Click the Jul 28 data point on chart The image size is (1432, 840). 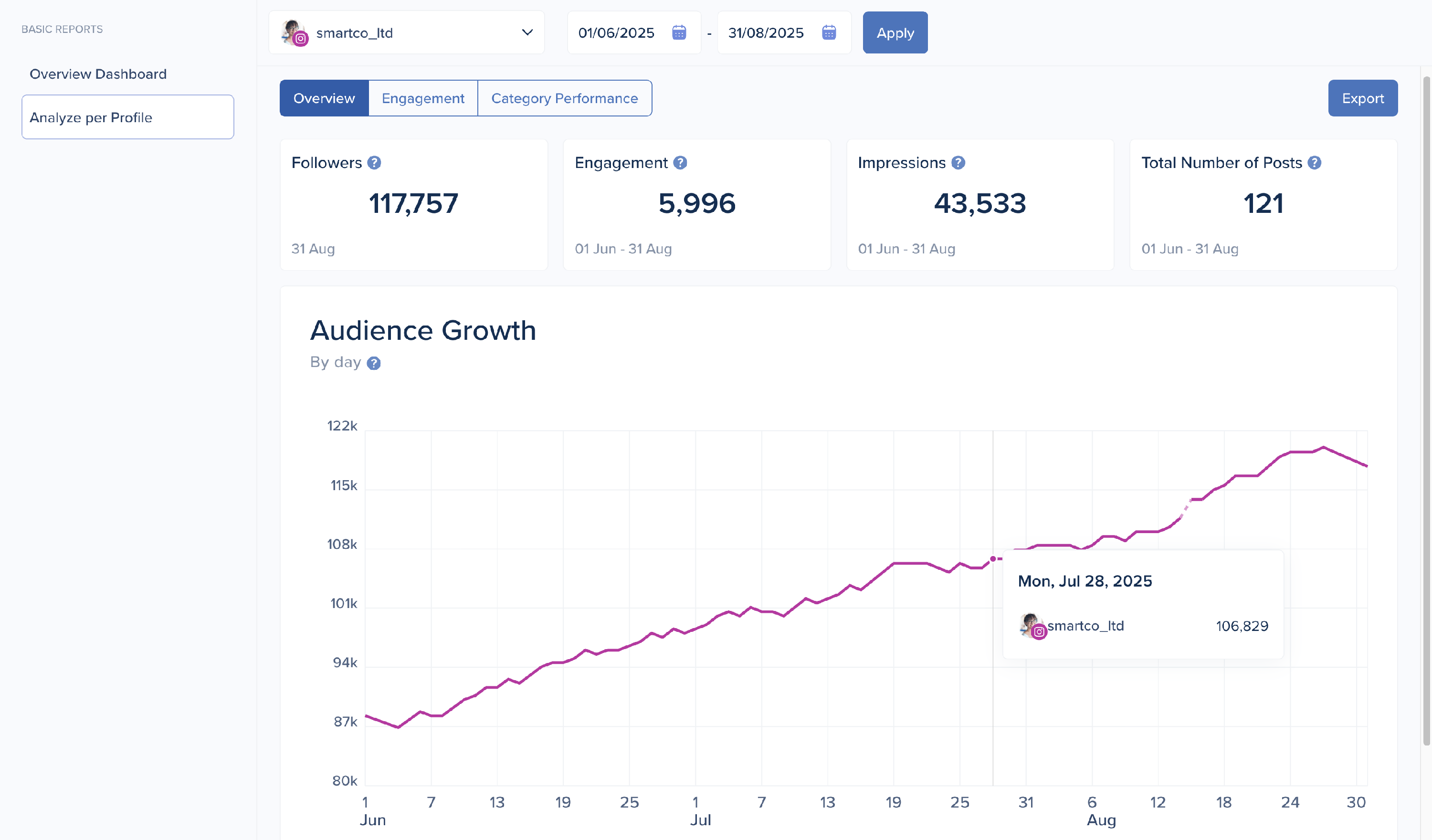pos(993,559)
